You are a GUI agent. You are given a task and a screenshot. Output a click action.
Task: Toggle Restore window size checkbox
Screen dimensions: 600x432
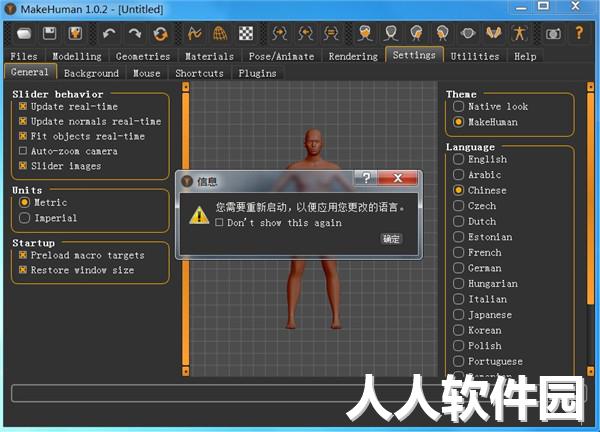[x=23, y=269]
